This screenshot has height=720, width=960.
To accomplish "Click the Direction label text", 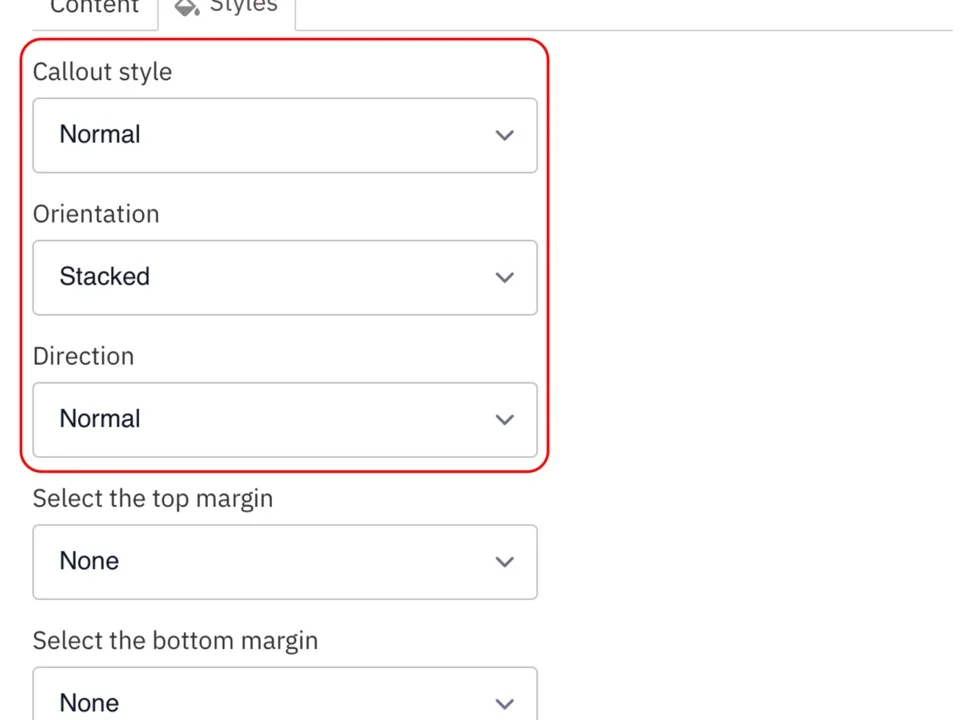I will pos(83,356).
